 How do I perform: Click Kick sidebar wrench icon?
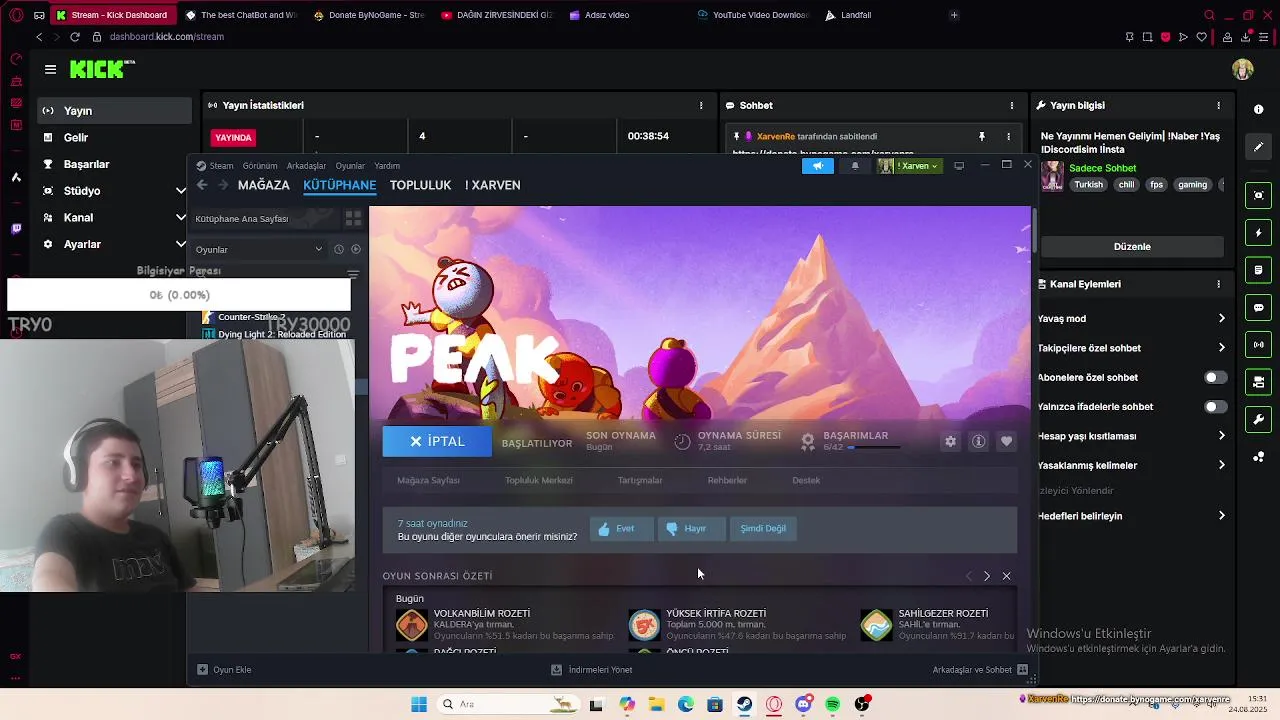pos(1259,419)
